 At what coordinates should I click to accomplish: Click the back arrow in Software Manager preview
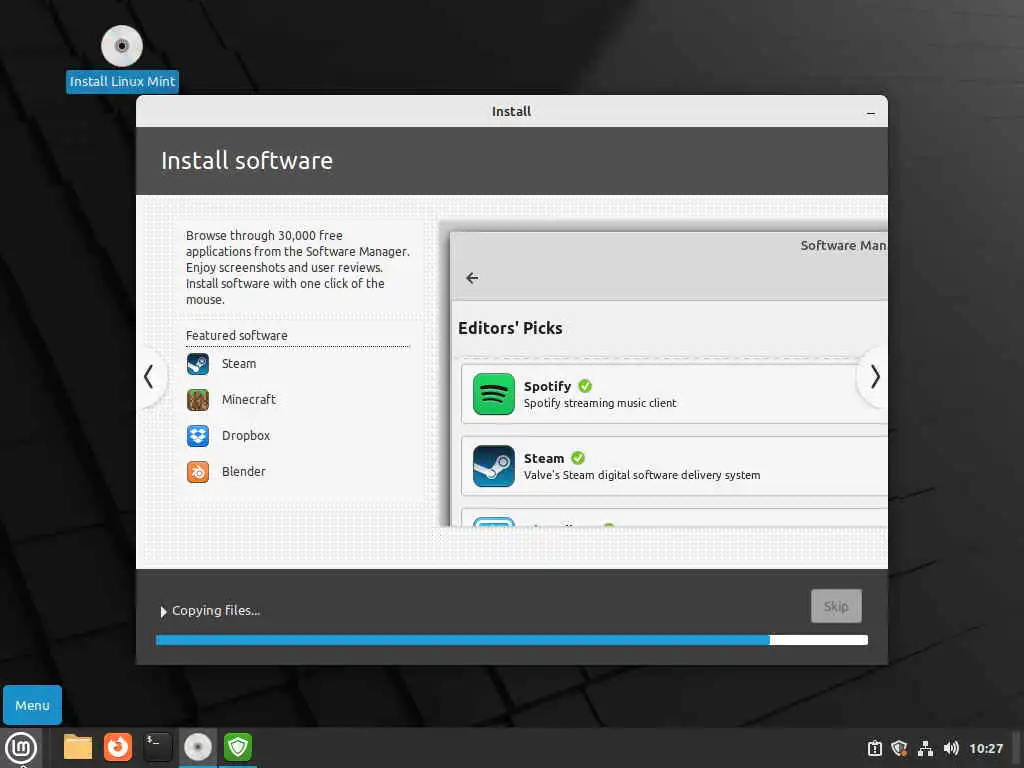point(472,278)
